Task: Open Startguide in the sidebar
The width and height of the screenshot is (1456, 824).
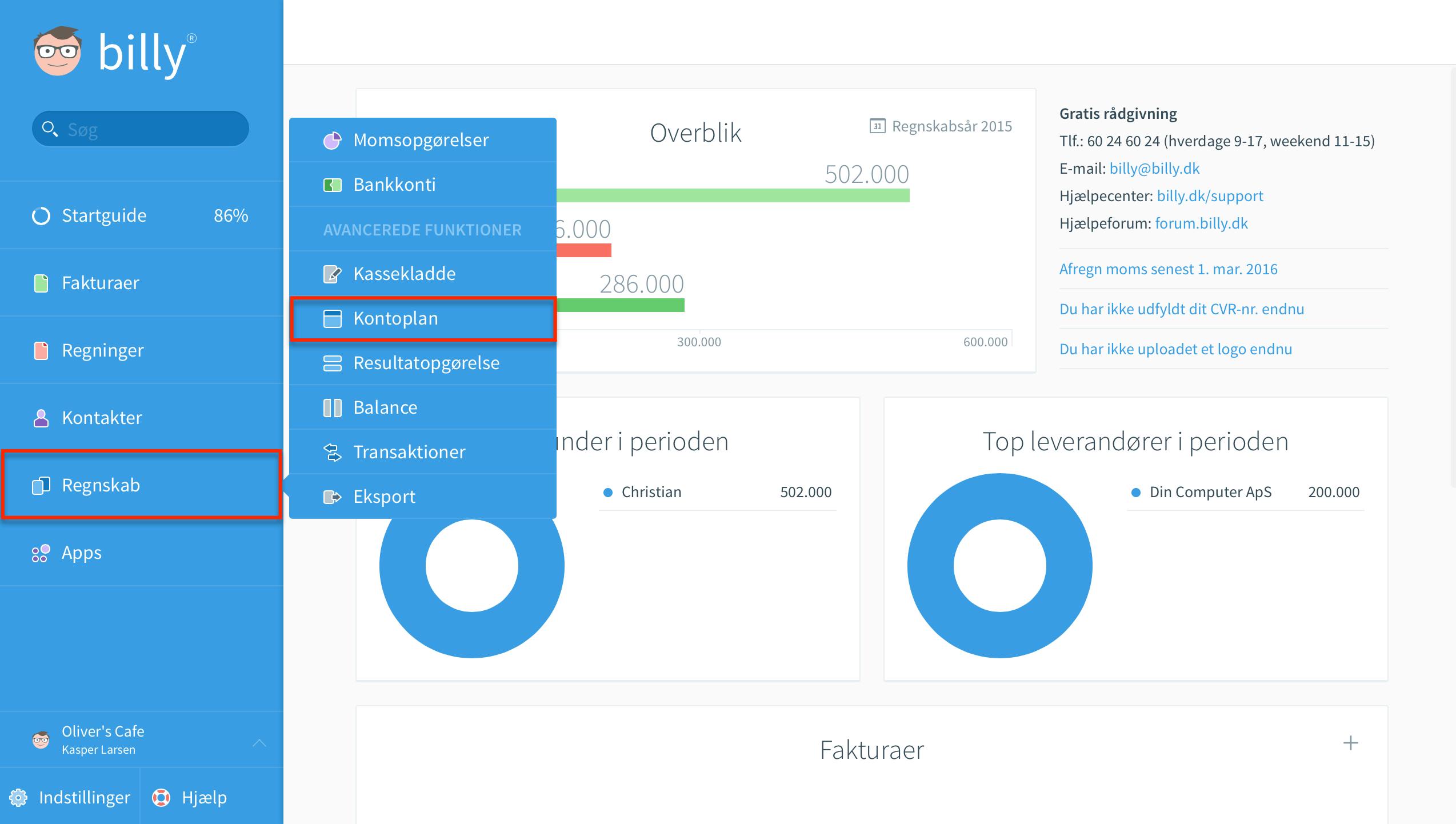Action: pos(142,215)
